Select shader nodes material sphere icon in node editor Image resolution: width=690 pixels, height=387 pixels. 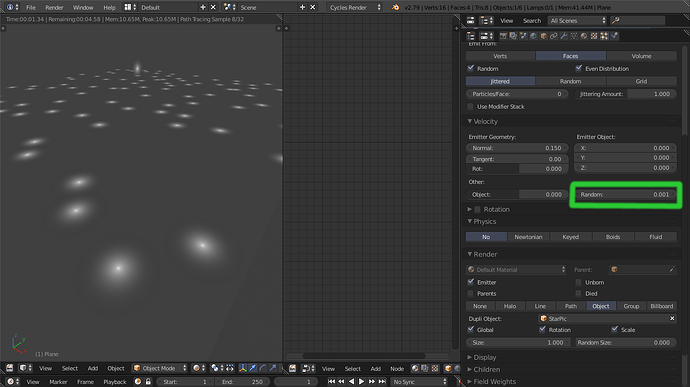415,368
